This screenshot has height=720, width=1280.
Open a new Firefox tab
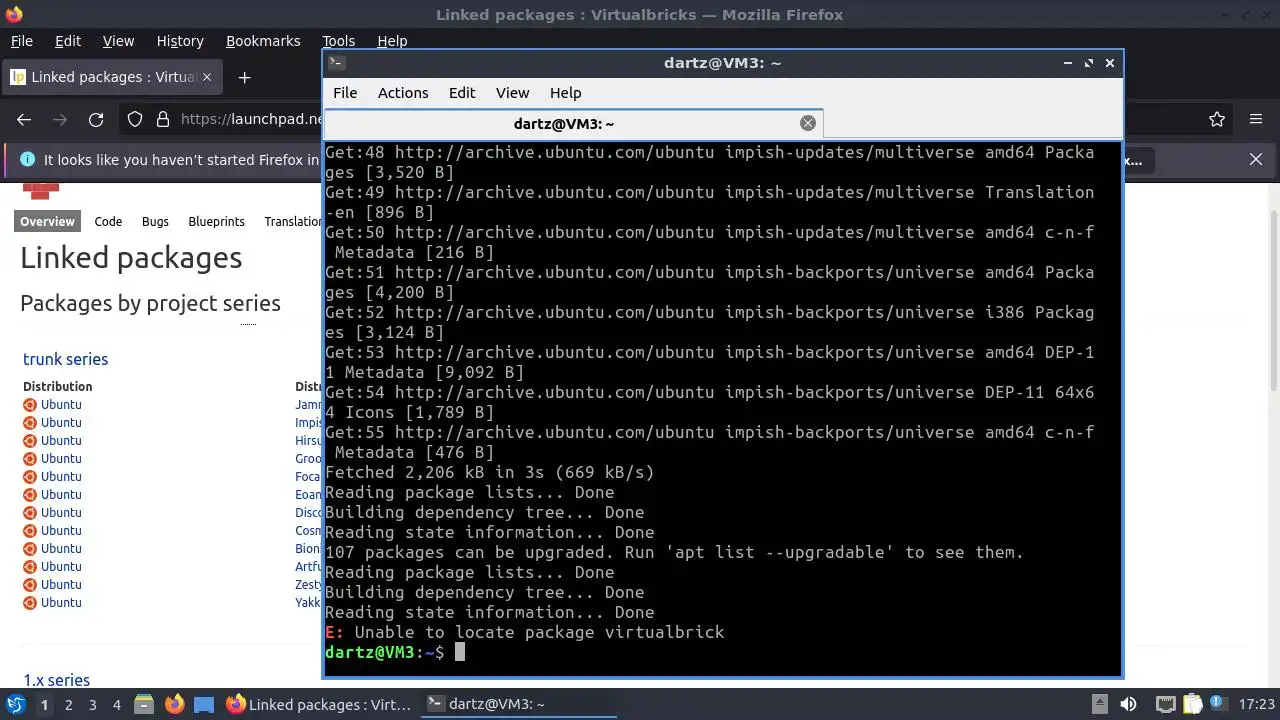coord(244,77)
